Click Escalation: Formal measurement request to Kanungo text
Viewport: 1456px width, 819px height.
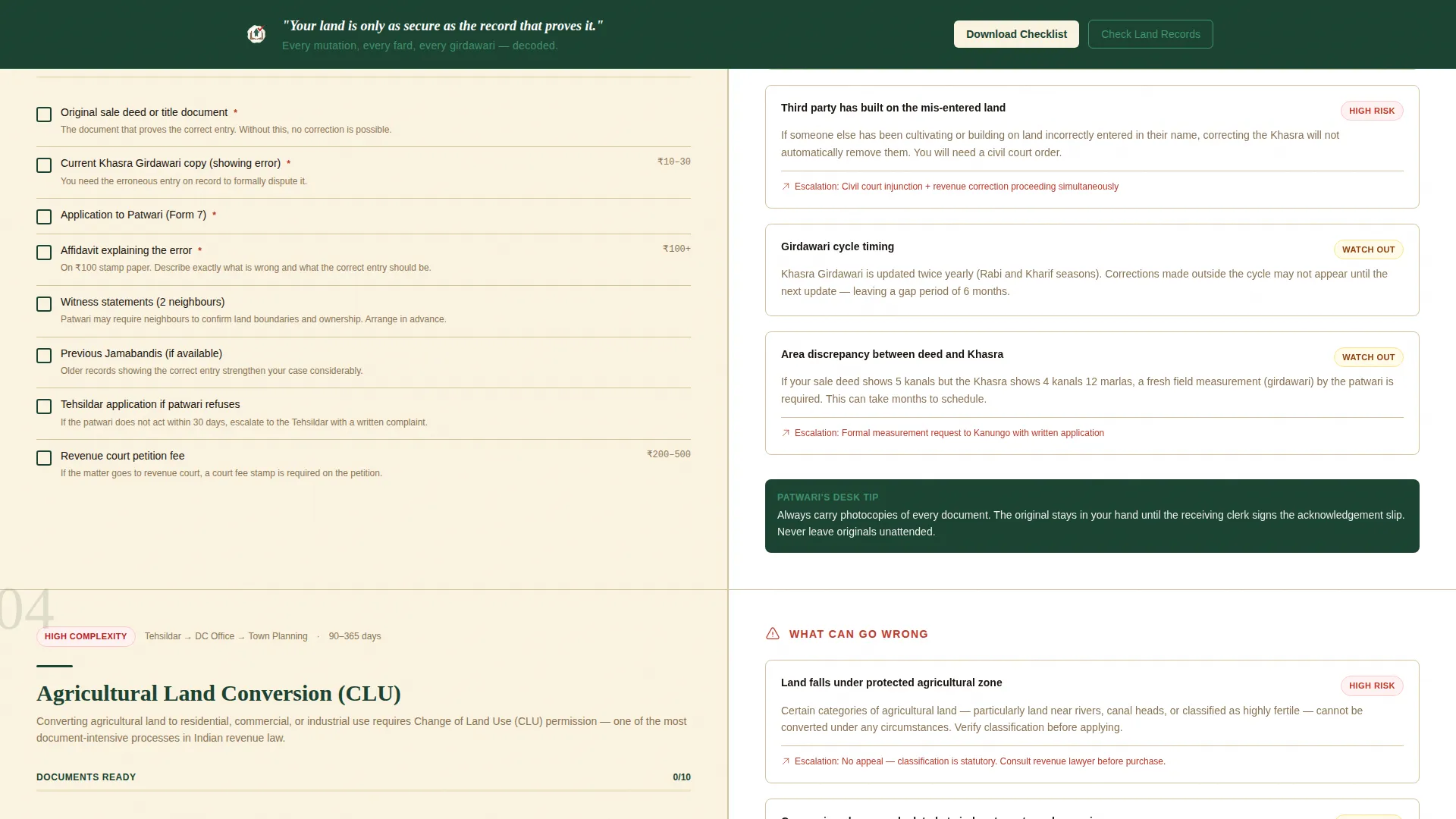pyautogui.click(x=949, y=433)
